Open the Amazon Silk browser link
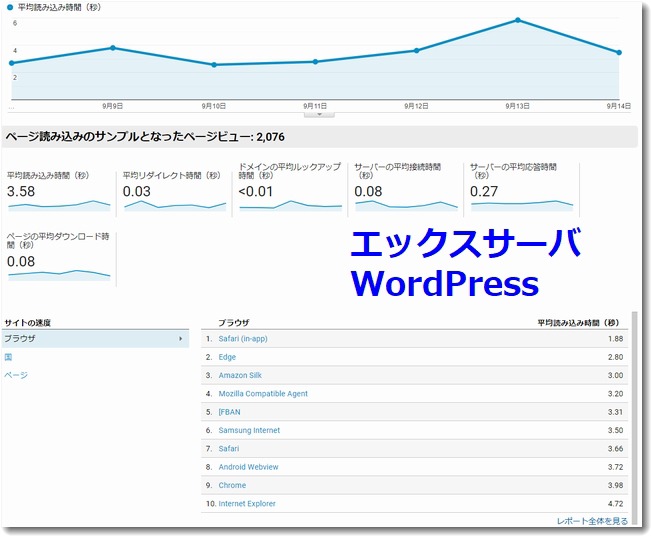Screen dimensions: 651x536 240,375
